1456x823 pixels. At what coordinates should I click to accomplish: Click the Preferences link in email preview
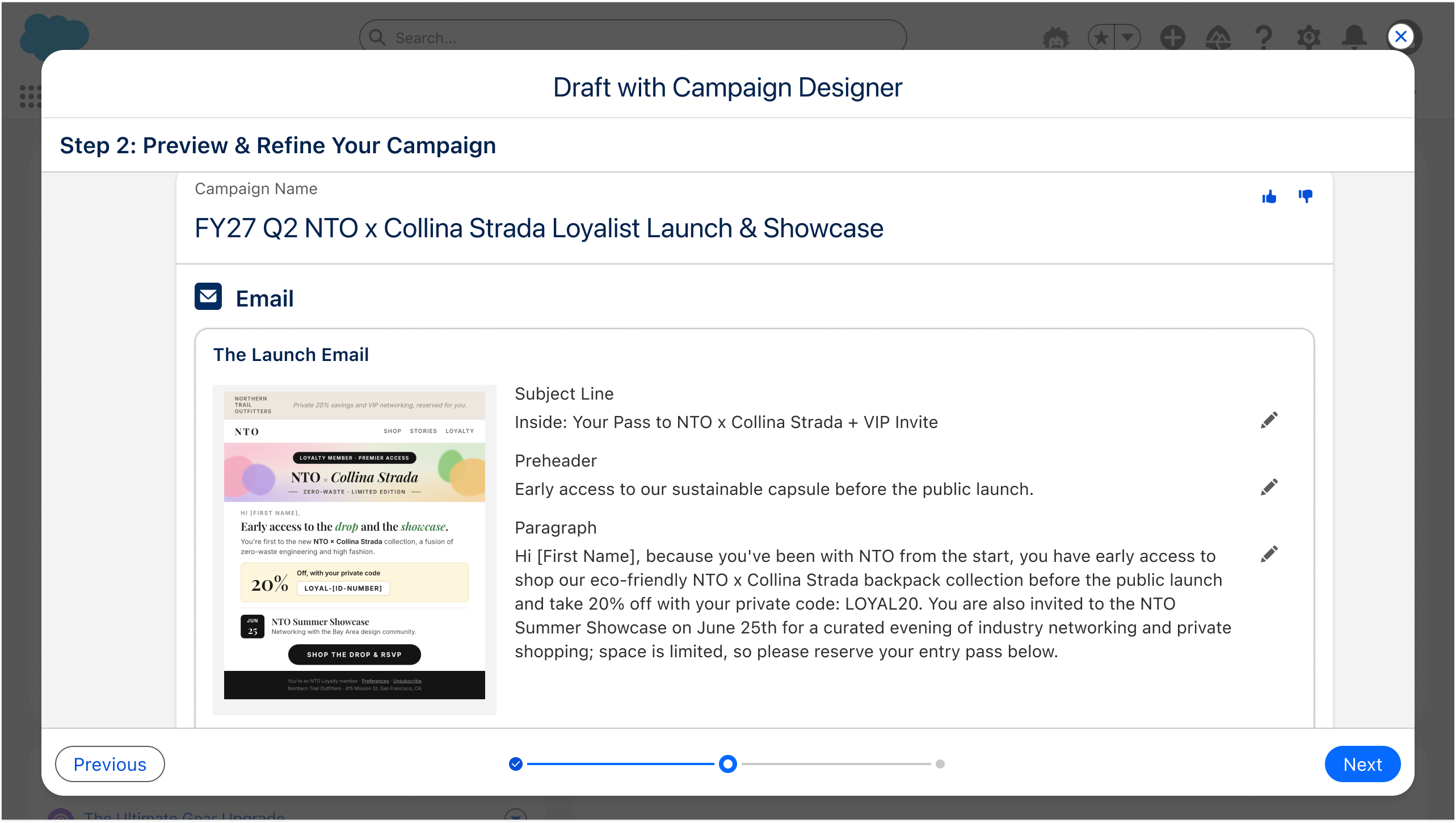click(376, 681)
